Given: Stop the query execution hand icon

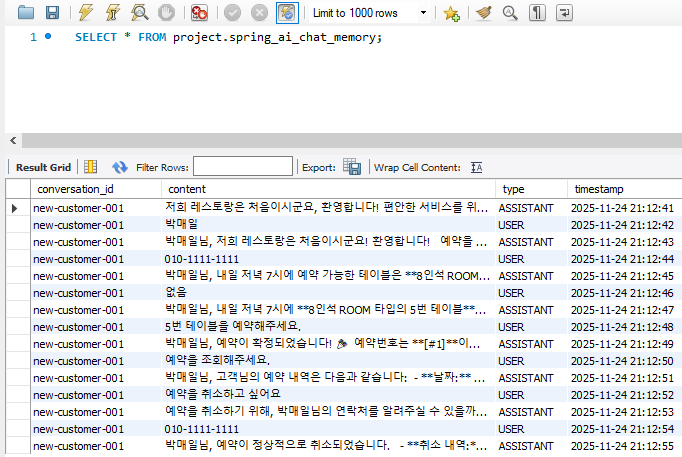Looking at the screenshot, I should pos(166,13).
